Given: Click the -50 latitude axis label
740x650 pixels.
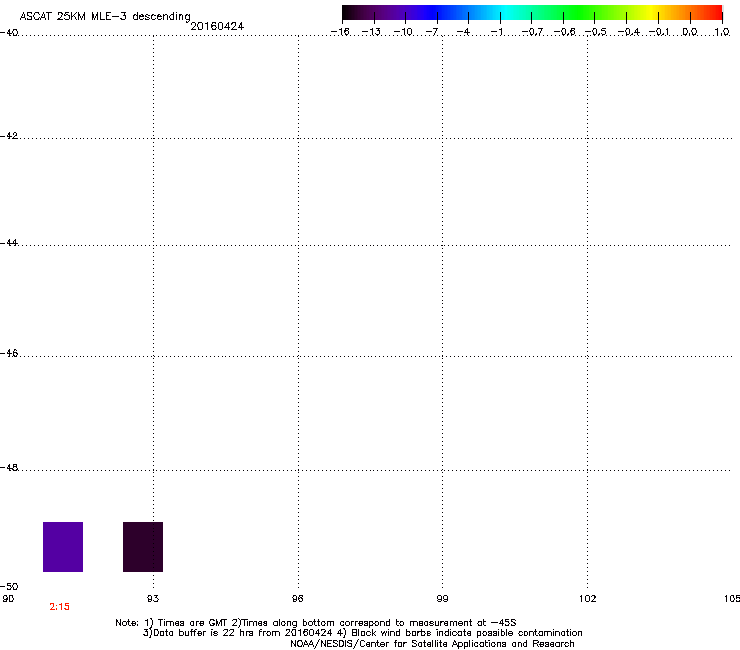Looking at the screenshot, I should tap(9, 587).
